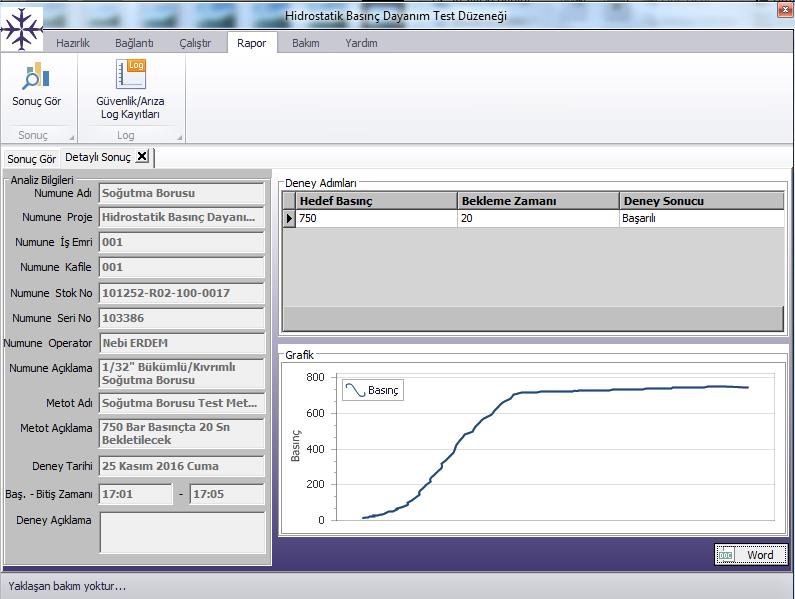Click the Metot Adı field

(x=182, y=403)
